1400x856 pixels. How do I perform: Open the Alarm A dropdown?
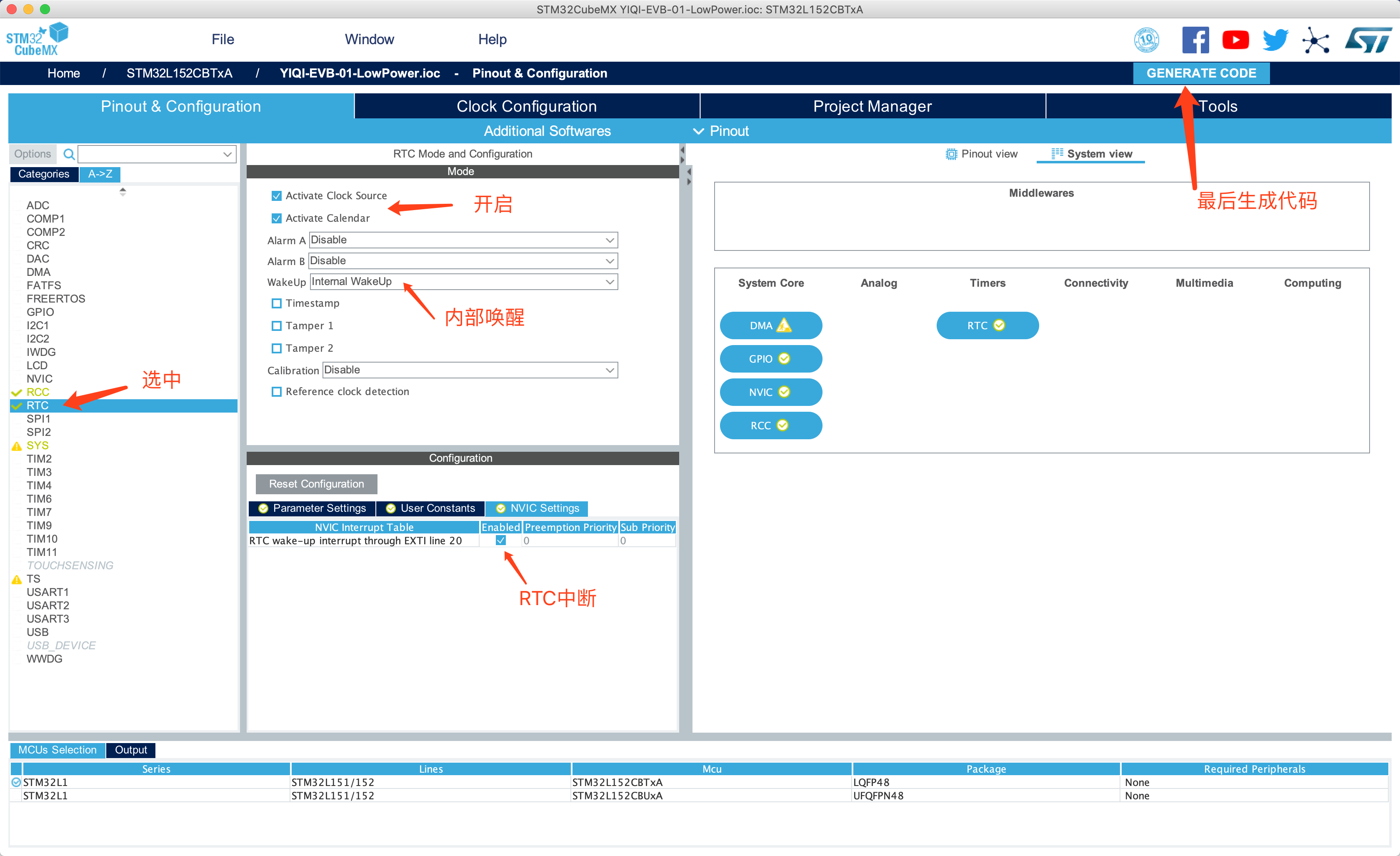[463, 240]
